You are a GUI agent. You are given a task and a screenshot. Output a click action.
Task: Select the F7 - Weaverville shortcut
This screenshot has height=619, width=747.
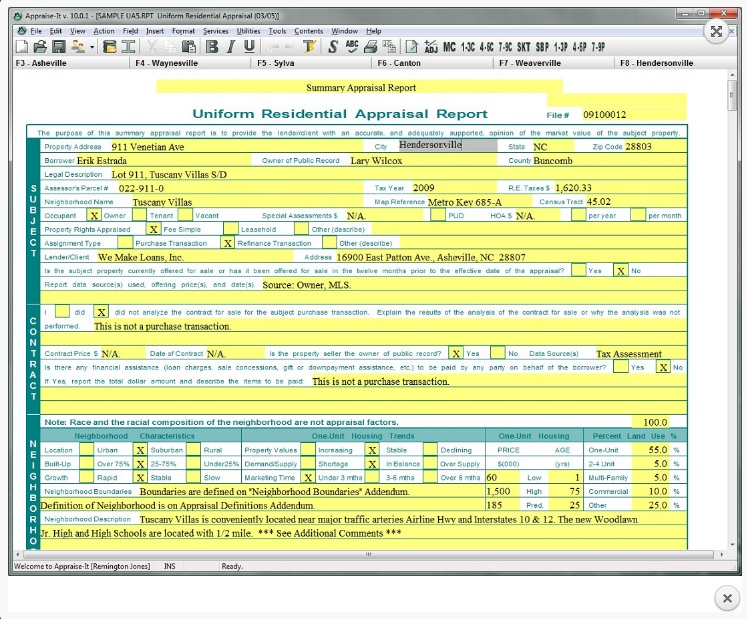[x=530, y=63]
